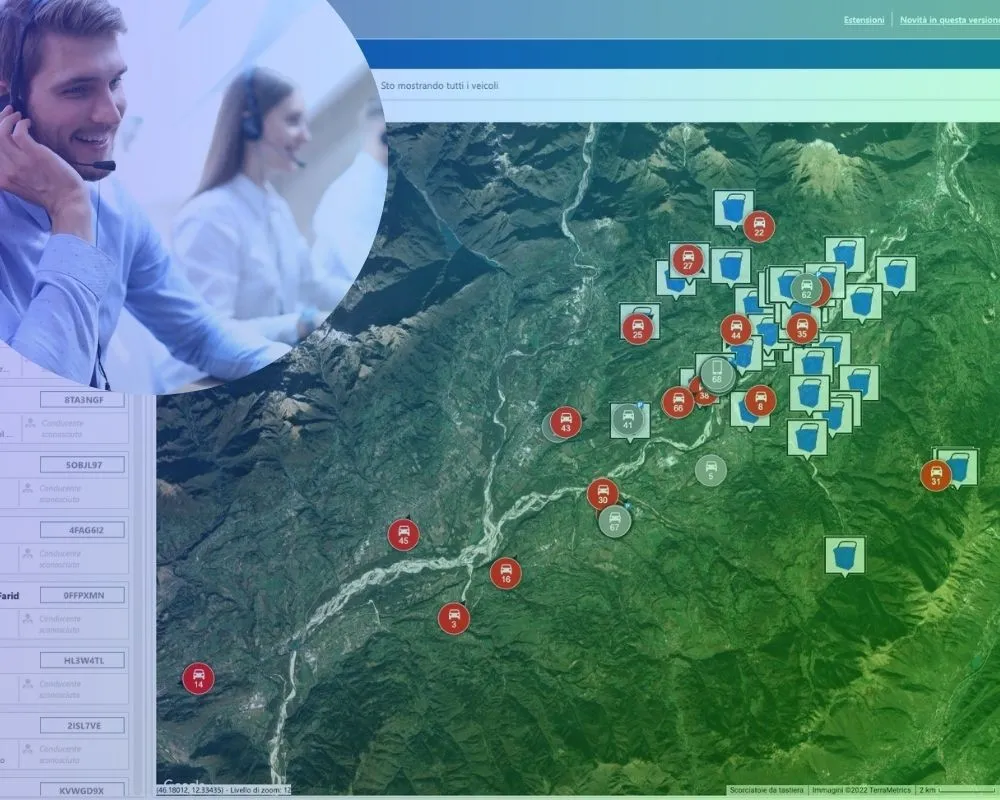Open Scorciatoie da tastiera map shortcuts

[766, 790]
